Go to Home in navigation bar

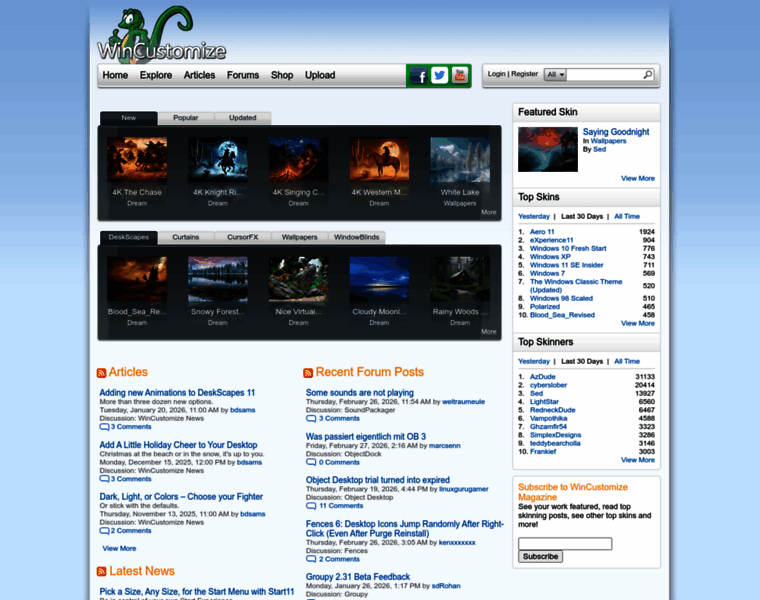click(115, 75)
